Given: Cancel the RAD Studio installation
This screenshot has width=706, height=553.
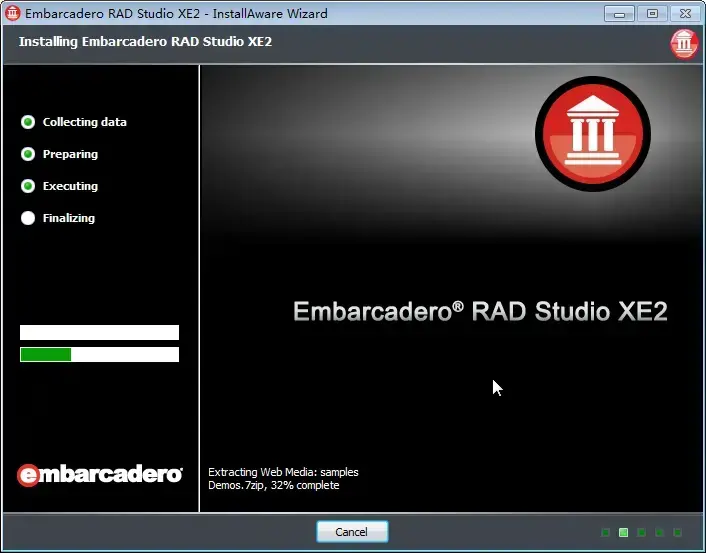Looking at the screenshot, I should tap(352, 532).
